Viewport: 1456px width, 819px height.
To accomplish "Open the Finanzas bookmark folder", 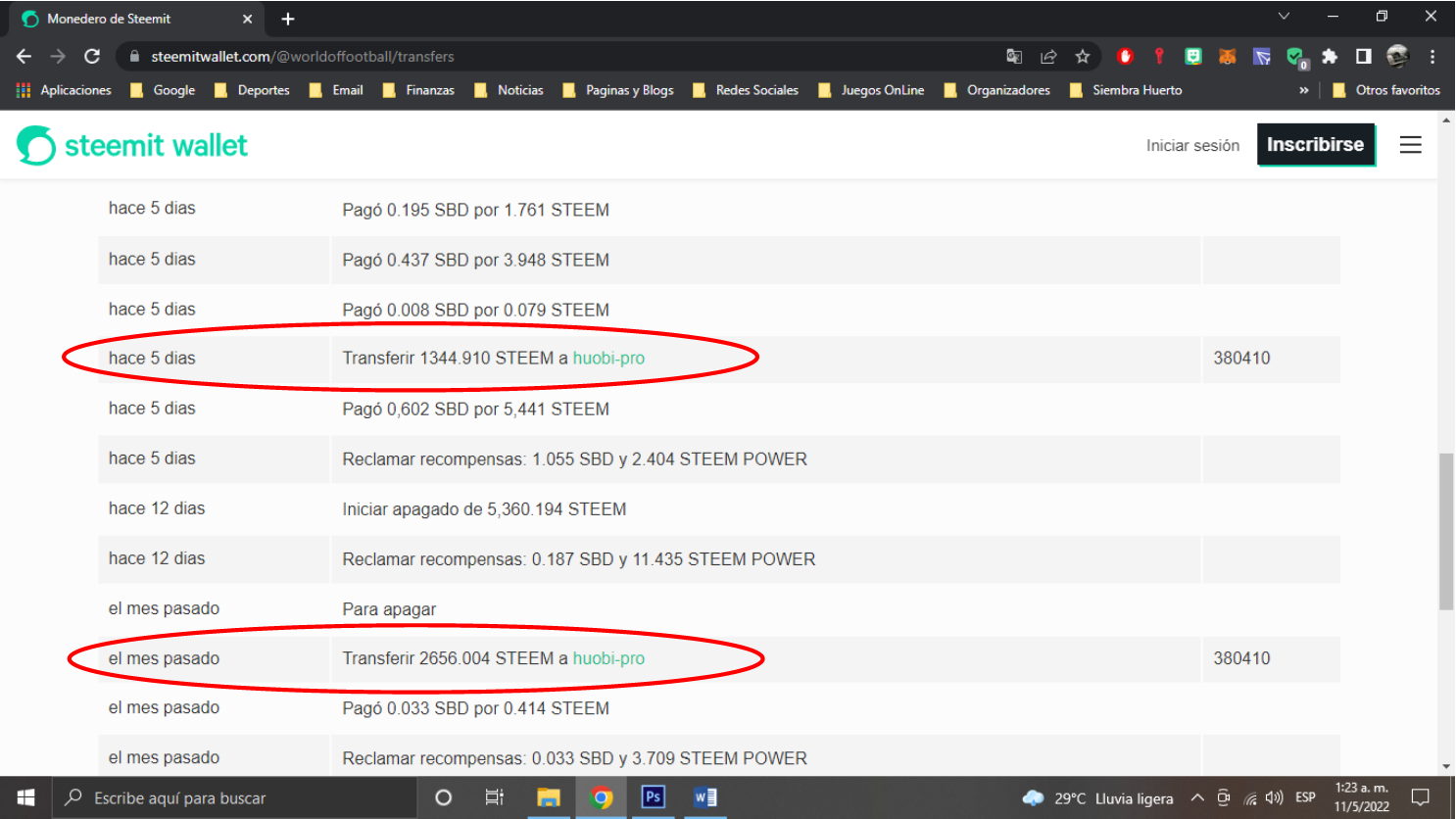I will coord(418,90).
